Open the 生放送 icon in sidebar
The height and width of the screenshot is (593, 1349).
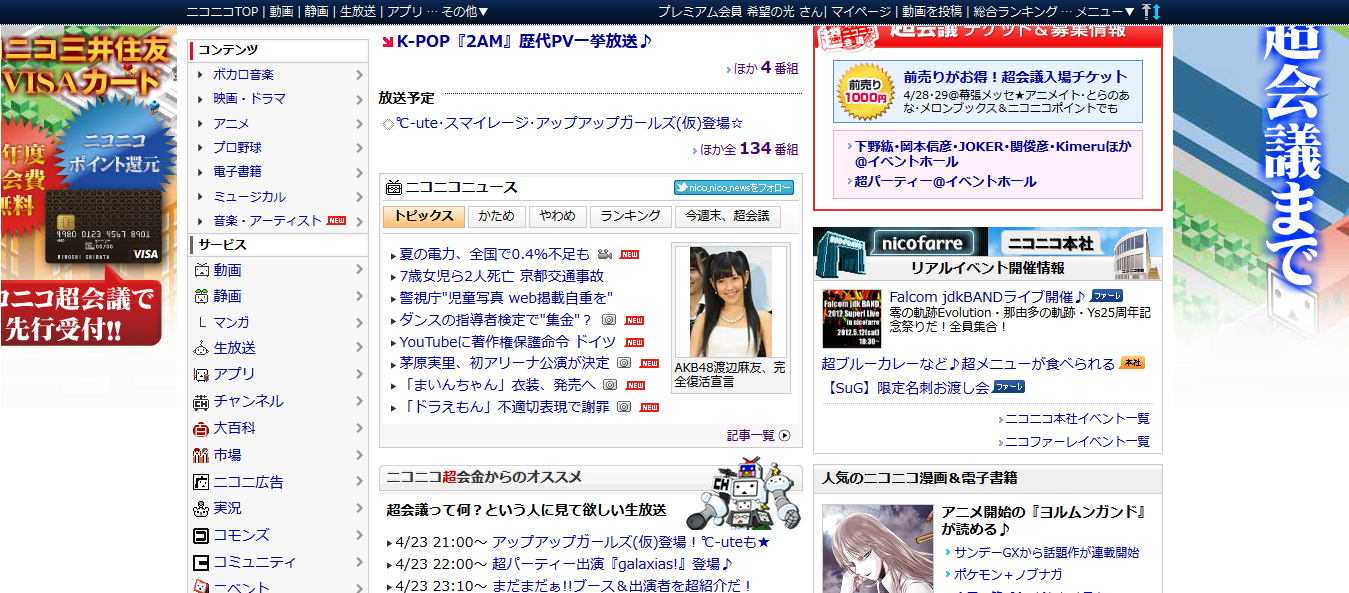click(201, 348)
